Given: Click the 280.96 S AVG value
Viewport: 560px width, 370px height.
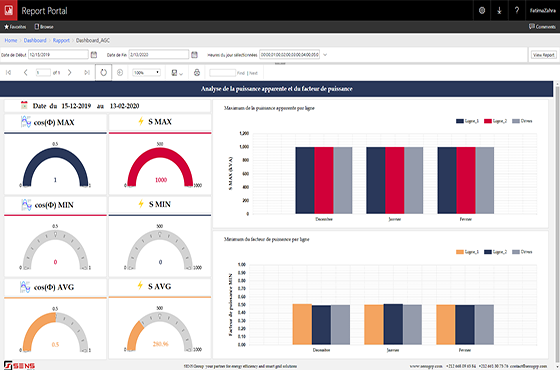Looking at the screenshot, I should click(160, 344).
